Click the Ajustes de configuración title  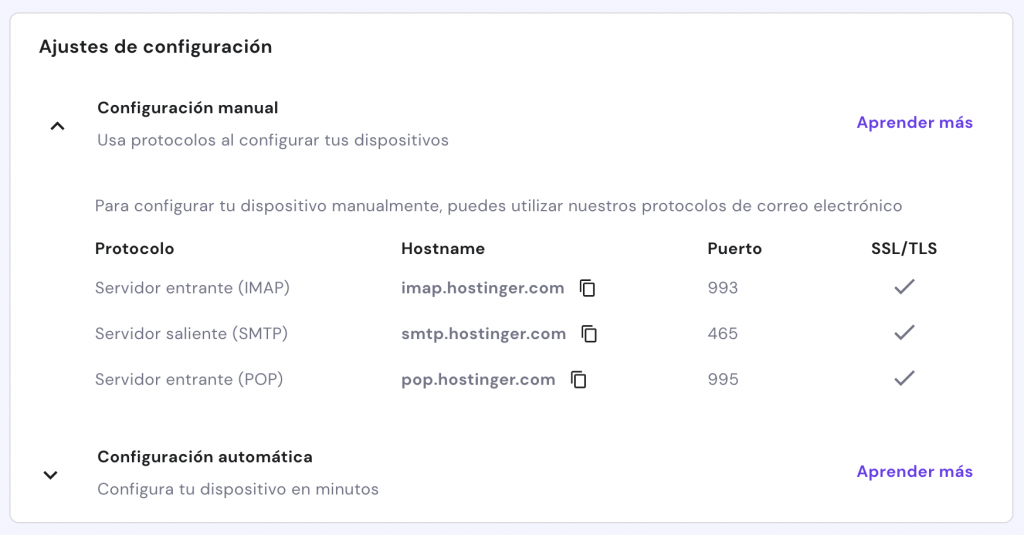pyautogui.click(x=155, y=46)
